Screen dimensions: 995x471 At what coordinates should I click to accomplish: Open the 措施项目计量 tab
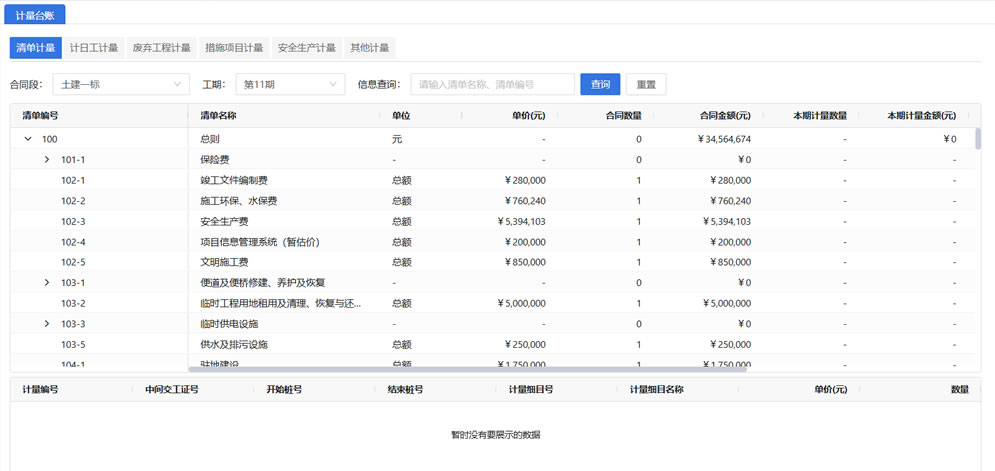234,48
